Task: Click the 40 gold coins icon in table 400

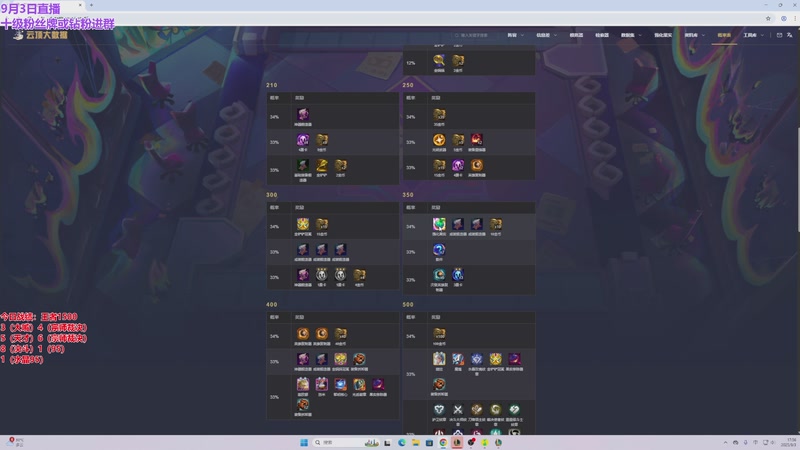Action: point(340,333)
